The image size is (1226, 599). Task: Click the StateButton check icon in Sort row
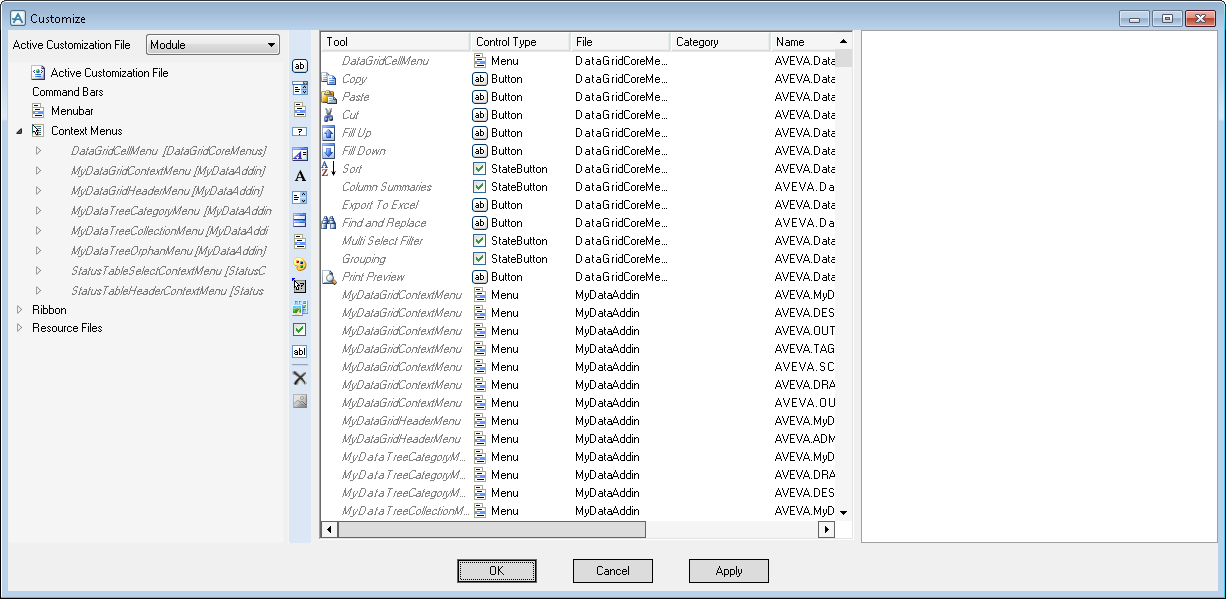(480, 169)
